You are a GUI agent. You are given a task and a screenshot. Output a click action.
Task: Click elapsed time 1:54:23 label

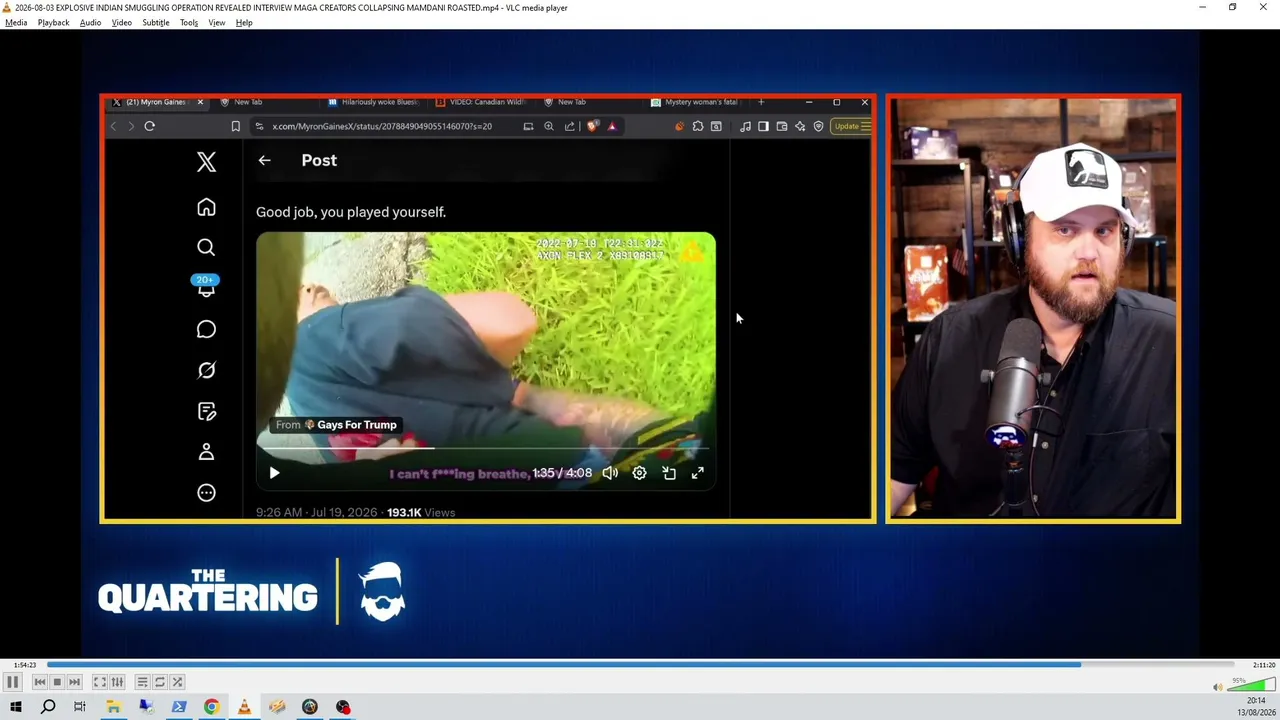(x=24, y=665)
